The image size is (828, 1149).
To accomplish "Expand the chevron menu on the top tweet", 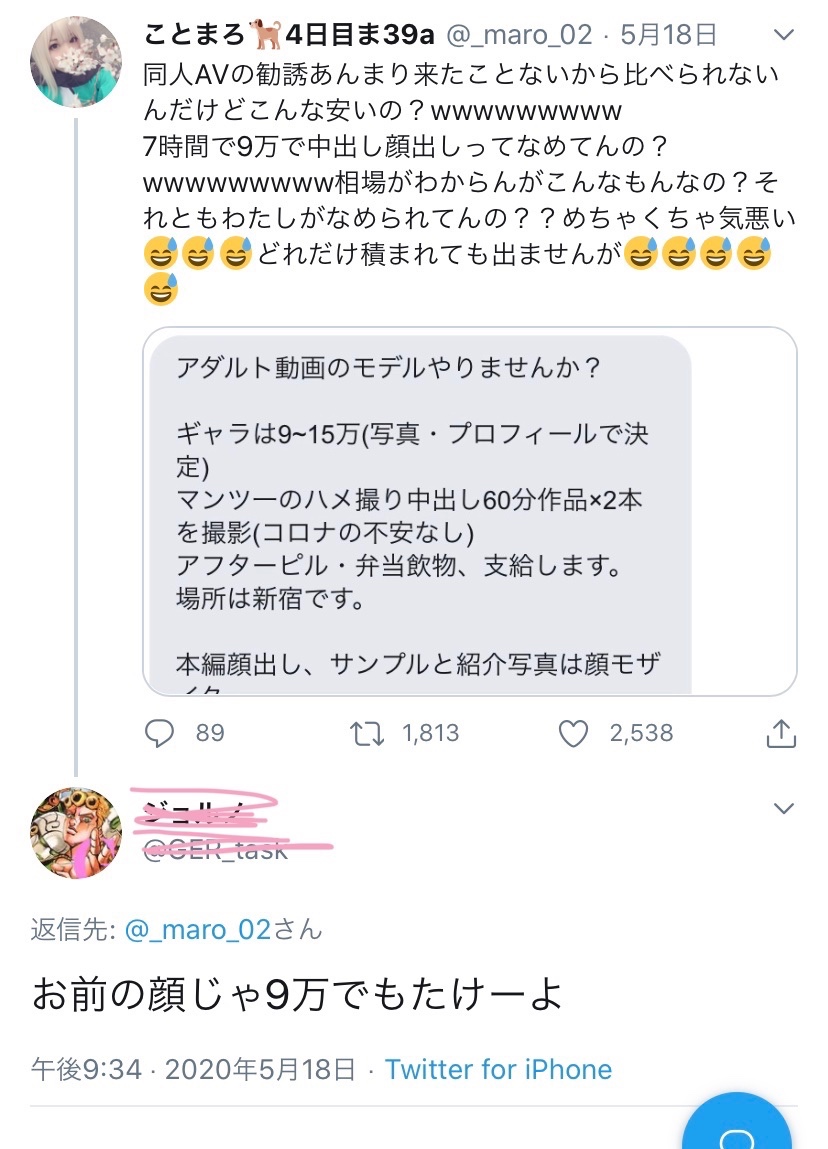I will (784, 34).
